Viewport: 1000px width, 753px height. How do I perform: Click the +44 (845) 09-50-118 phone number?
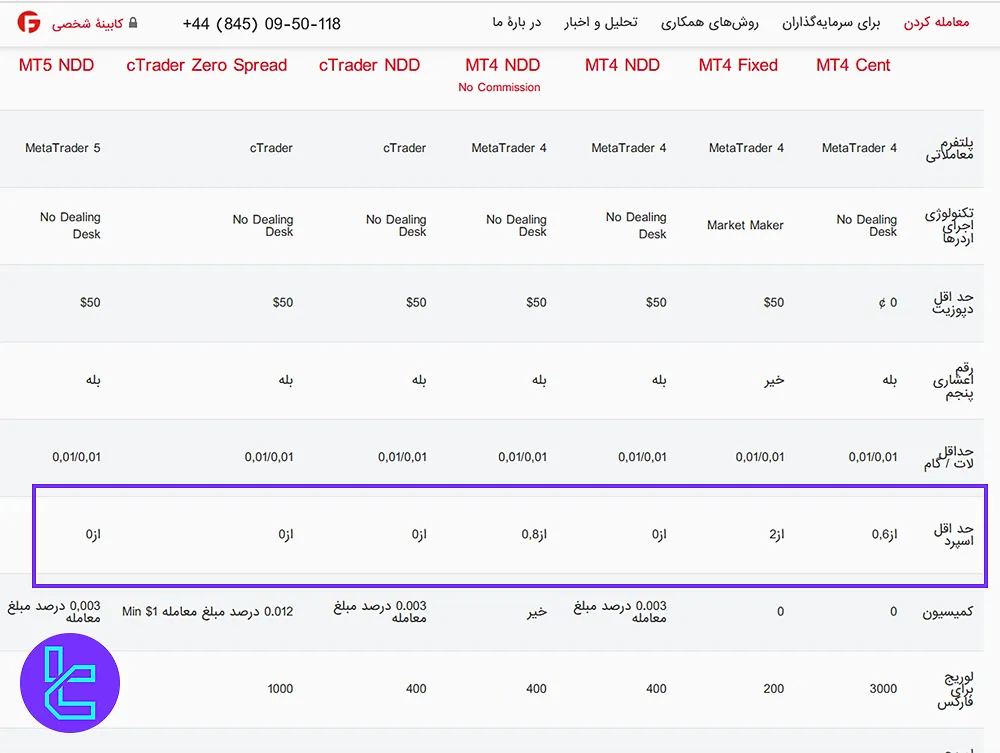261,23
